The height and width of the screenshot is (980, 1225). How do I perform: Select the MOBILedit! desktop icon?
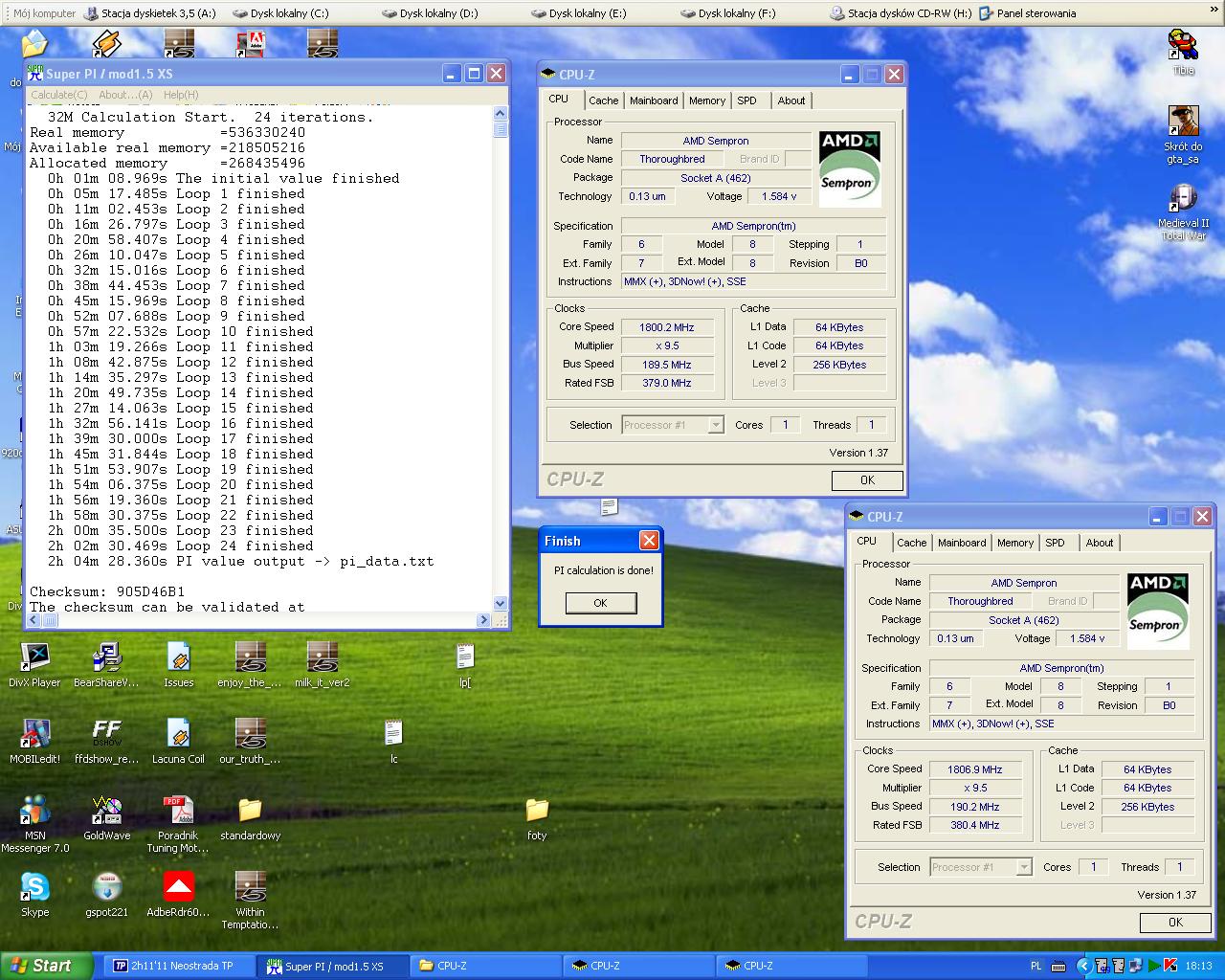click(x=34, y=741)
